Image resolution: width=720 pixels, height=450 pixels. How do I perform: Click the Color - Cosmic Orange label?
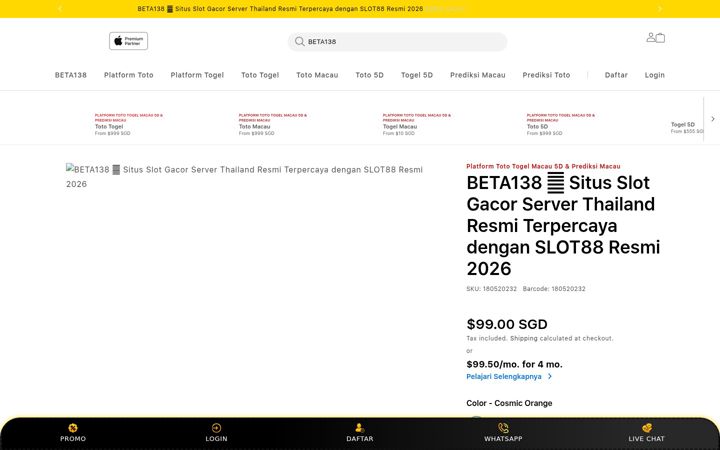(x=509, y=403)
